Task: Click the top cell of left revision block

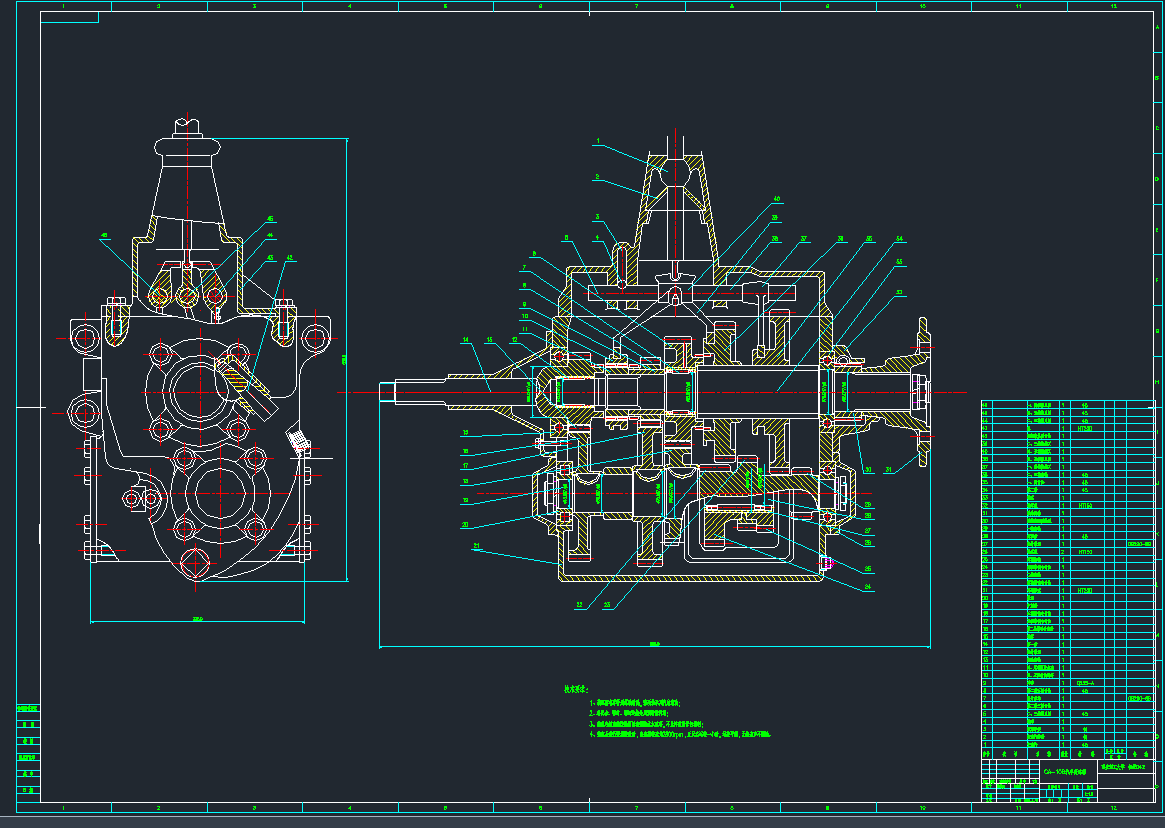Action: [x=29, y=710]
